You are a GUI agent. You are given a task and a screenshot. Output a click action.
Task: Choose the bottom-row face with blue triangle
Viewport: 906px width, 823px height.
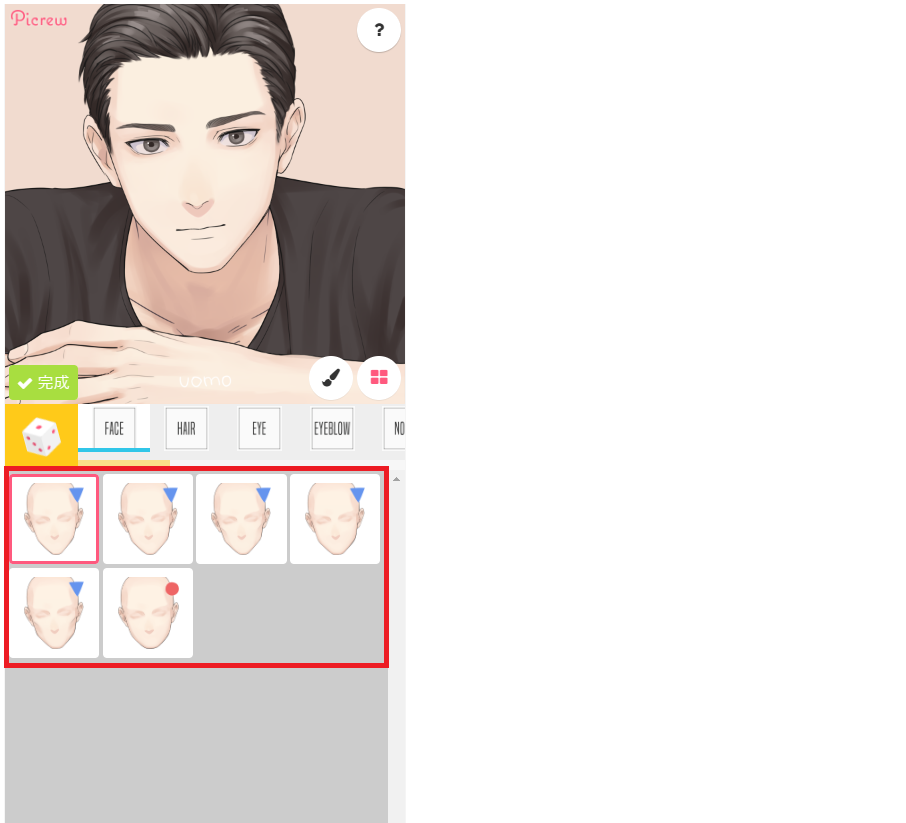(x=54, y=613)
